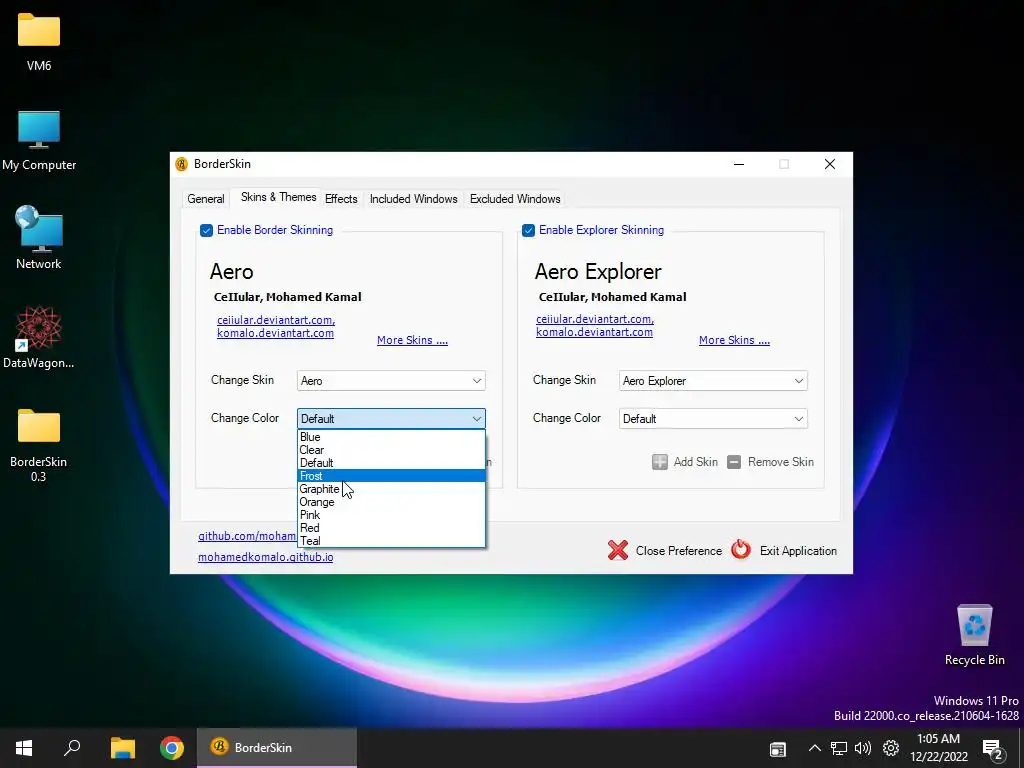This screenshot has height=768, width=1024.
Task: Open komalo.deviantart.com link under Aero
Action: [x=275, y=333]
